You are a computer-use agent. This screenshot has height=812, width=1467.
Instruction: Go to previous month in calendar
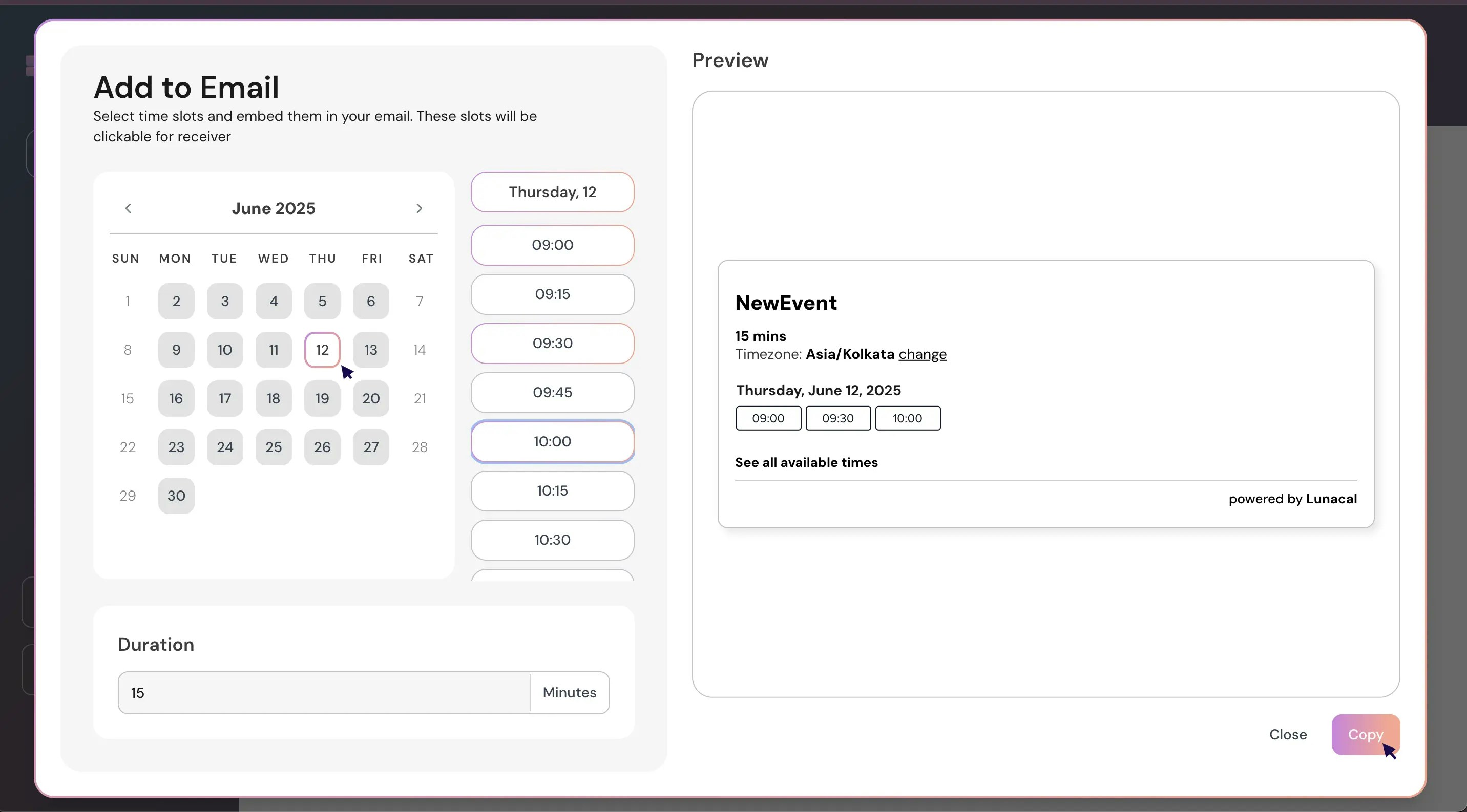[x=128, y=208]
